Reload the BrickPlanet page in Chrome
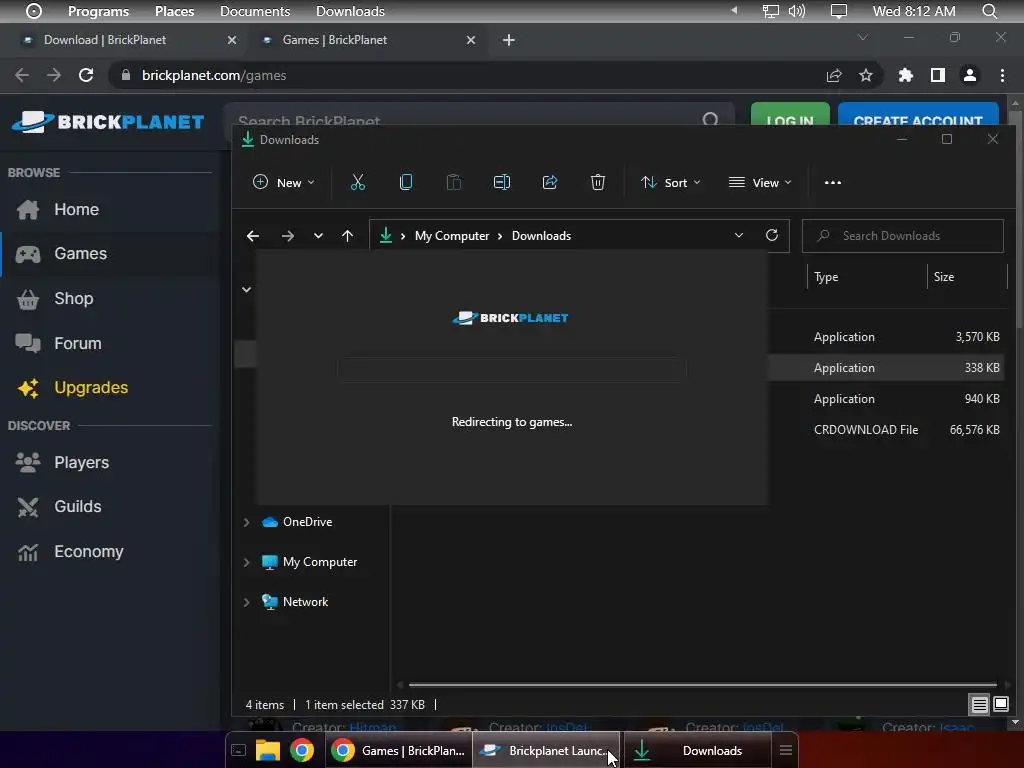The image size is (1024, 768). point(86,75)
